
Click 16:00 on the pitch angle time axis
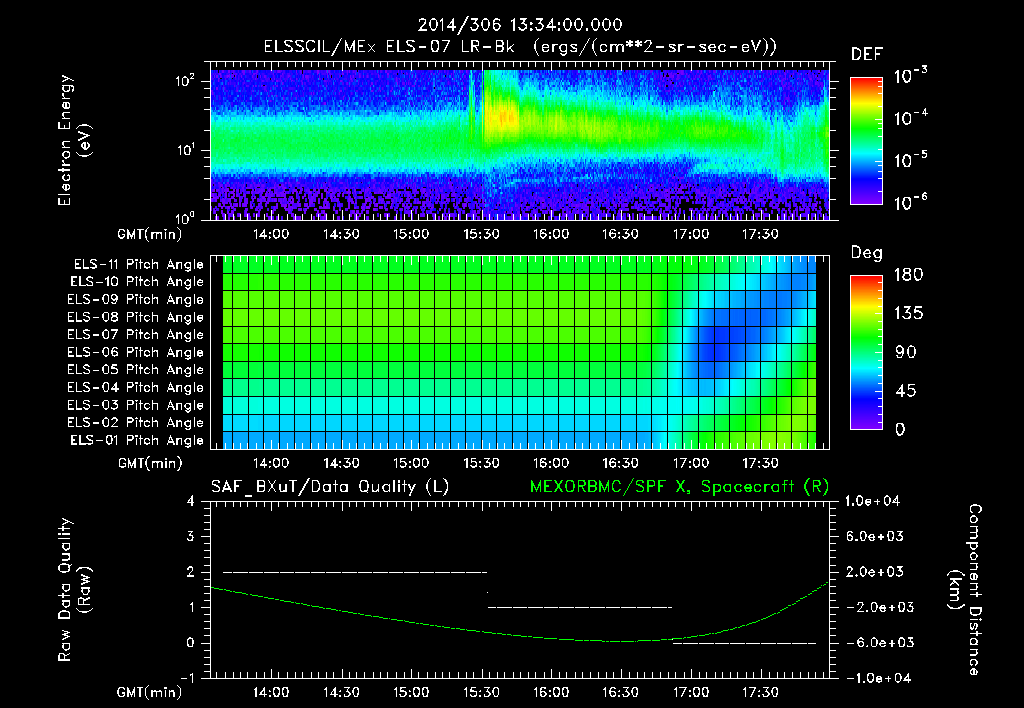point(551,463)
